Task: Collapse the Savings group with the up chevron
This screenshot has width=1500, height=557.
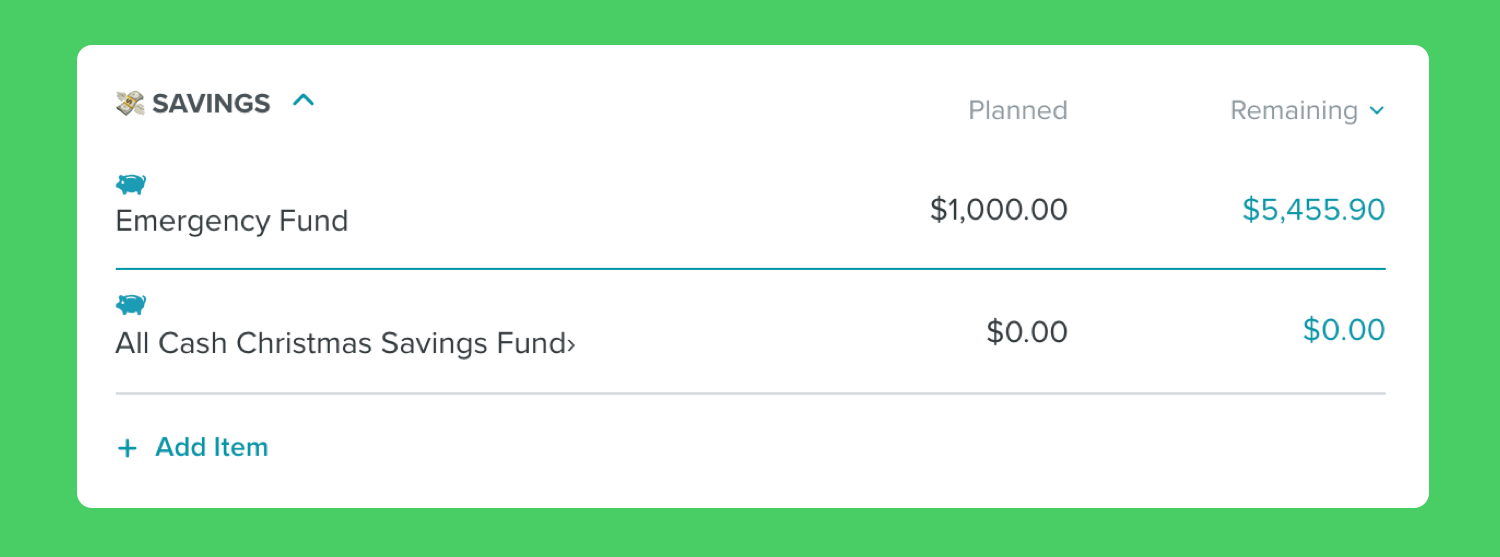Action: pos(303,100)
